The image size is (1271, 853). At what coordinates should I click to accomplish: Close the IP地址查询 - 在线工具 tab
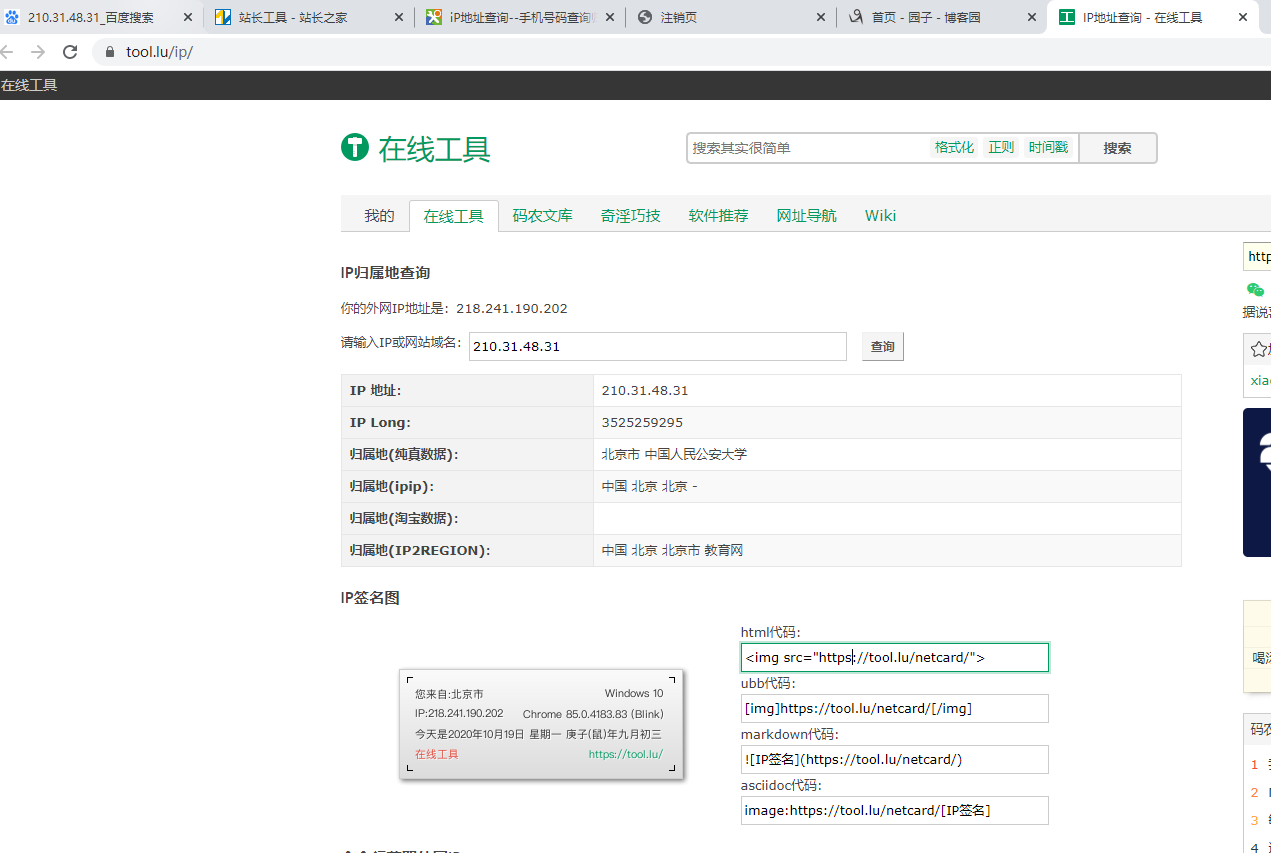(1243, 17)
